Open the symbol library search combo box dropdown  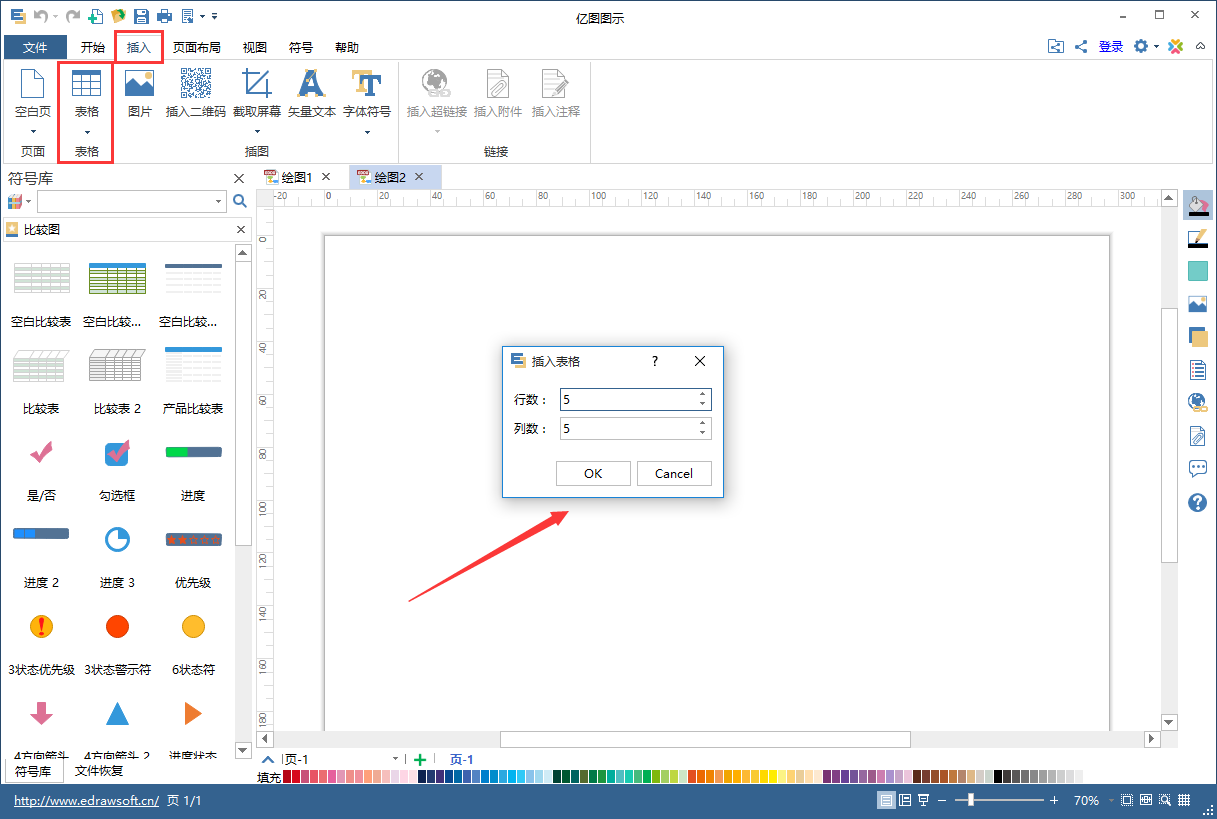(x=219, y=202)
